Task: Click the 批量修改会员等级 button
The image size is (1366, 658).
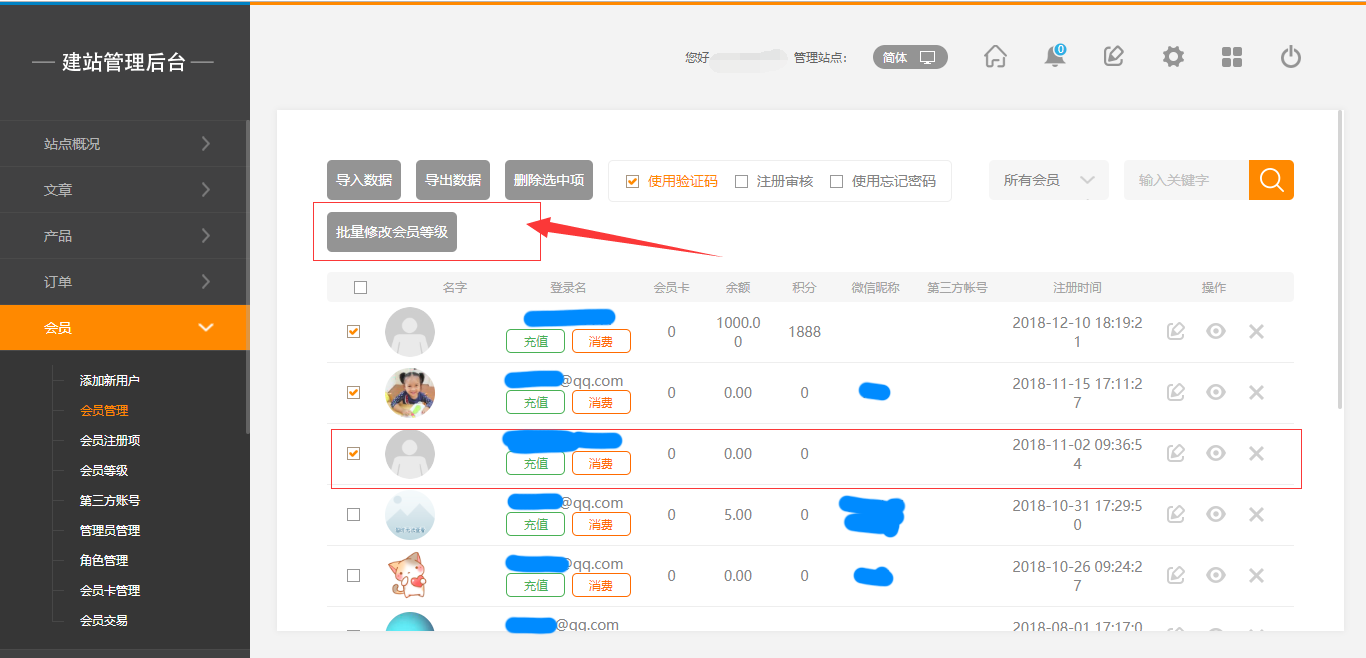Action: tap(392, 232)
